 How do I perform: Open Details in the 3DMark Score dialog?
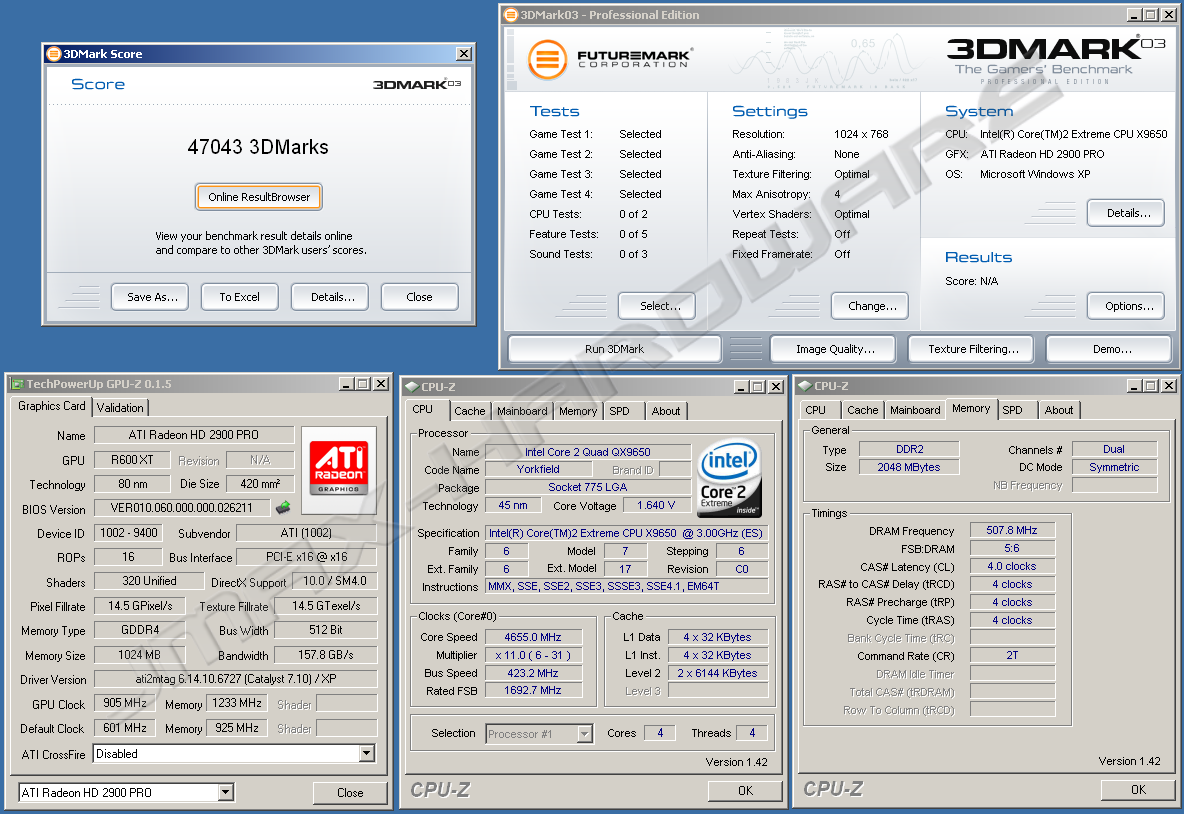coord(330,297)
